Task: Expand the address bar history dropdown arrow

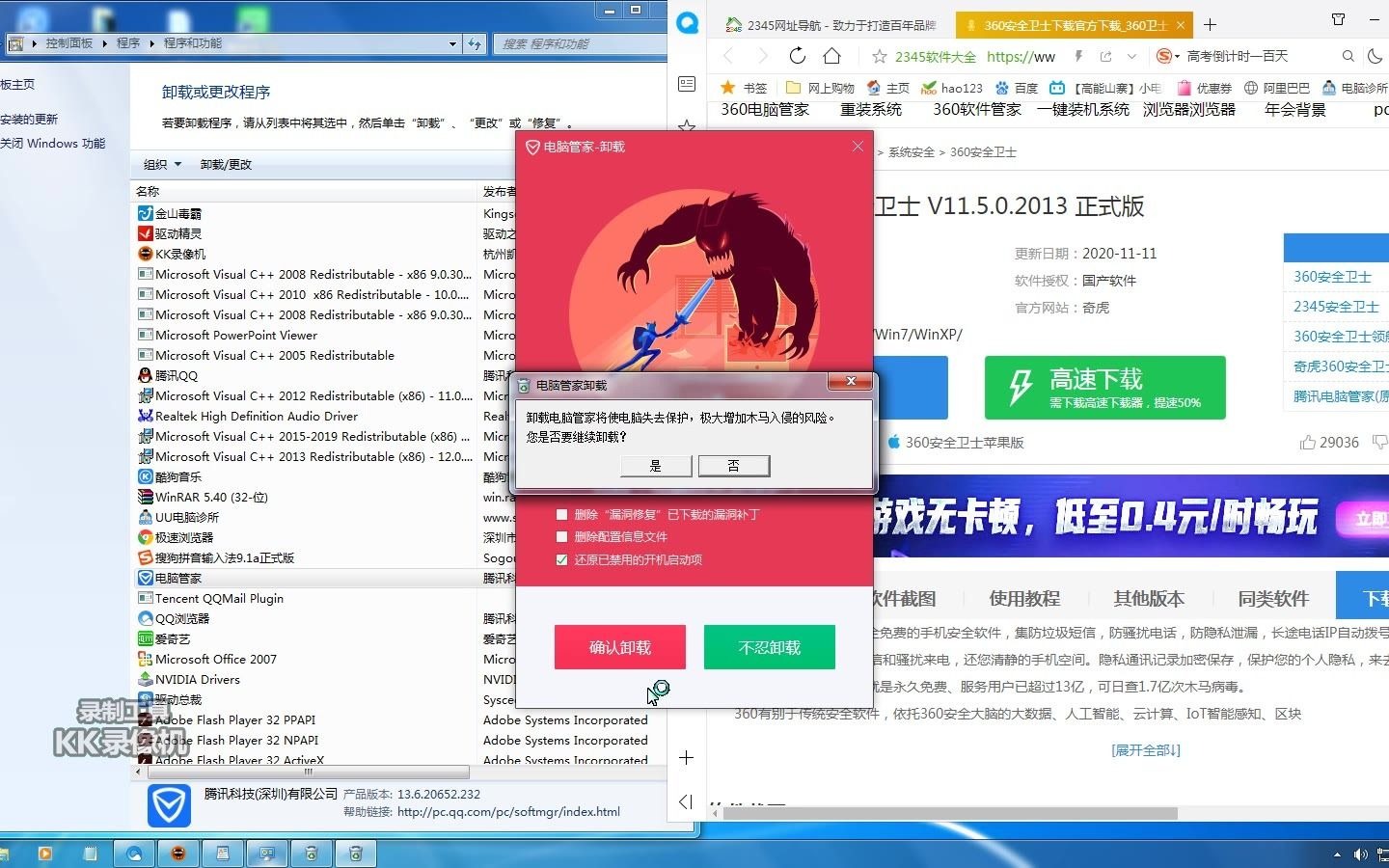Action: [x=1132, y=57]
